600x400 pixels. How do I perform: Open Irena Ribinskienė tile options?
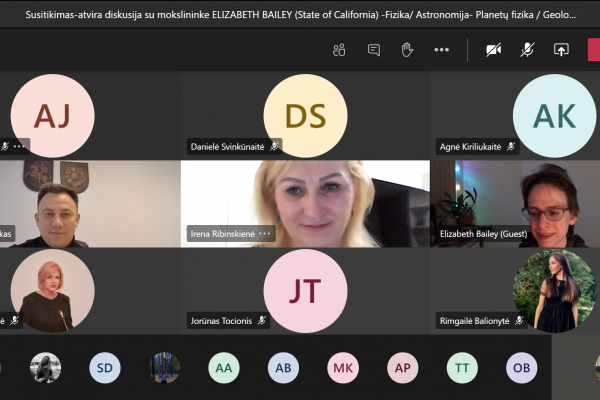click(x=264, y=233)
